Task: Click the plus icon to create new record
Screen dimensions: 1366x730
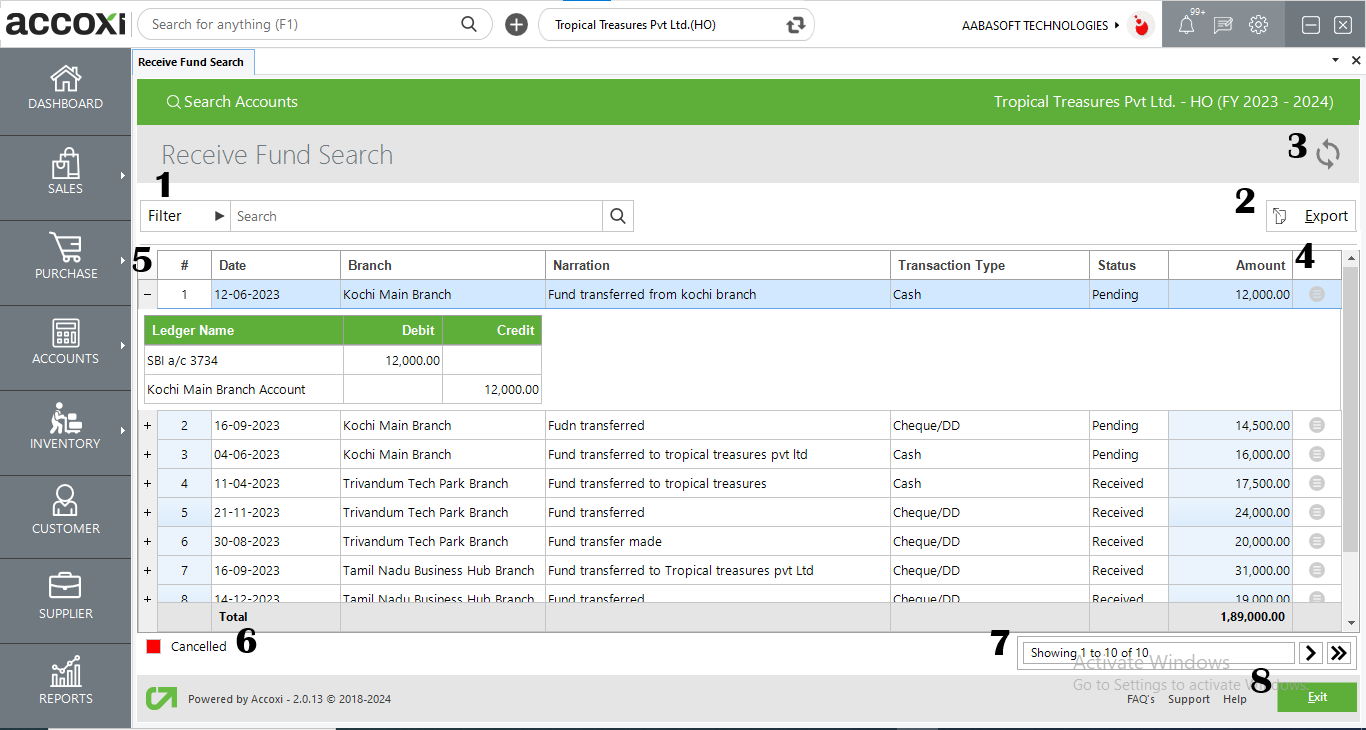Action: [x=516, y=24]
